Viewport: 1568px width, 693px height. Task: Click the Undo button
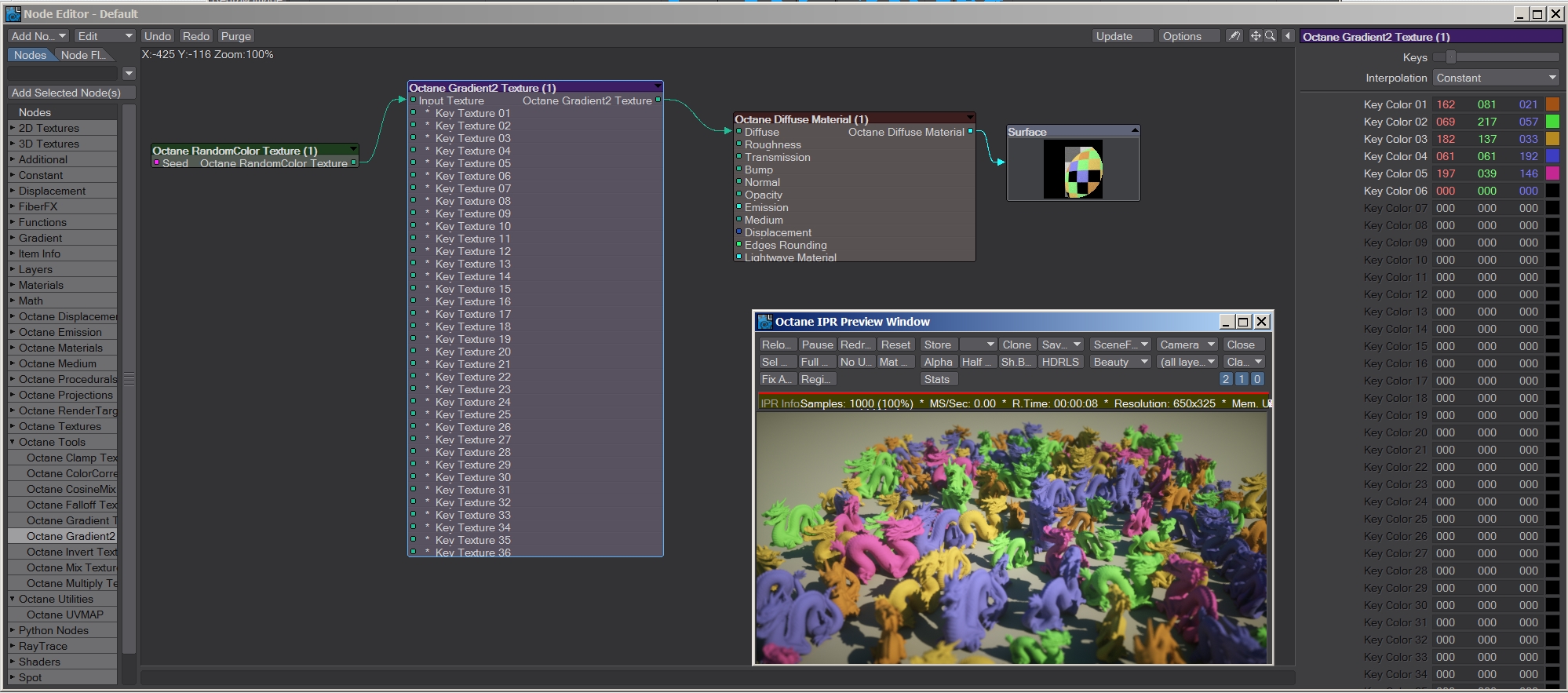coord(158,36)
